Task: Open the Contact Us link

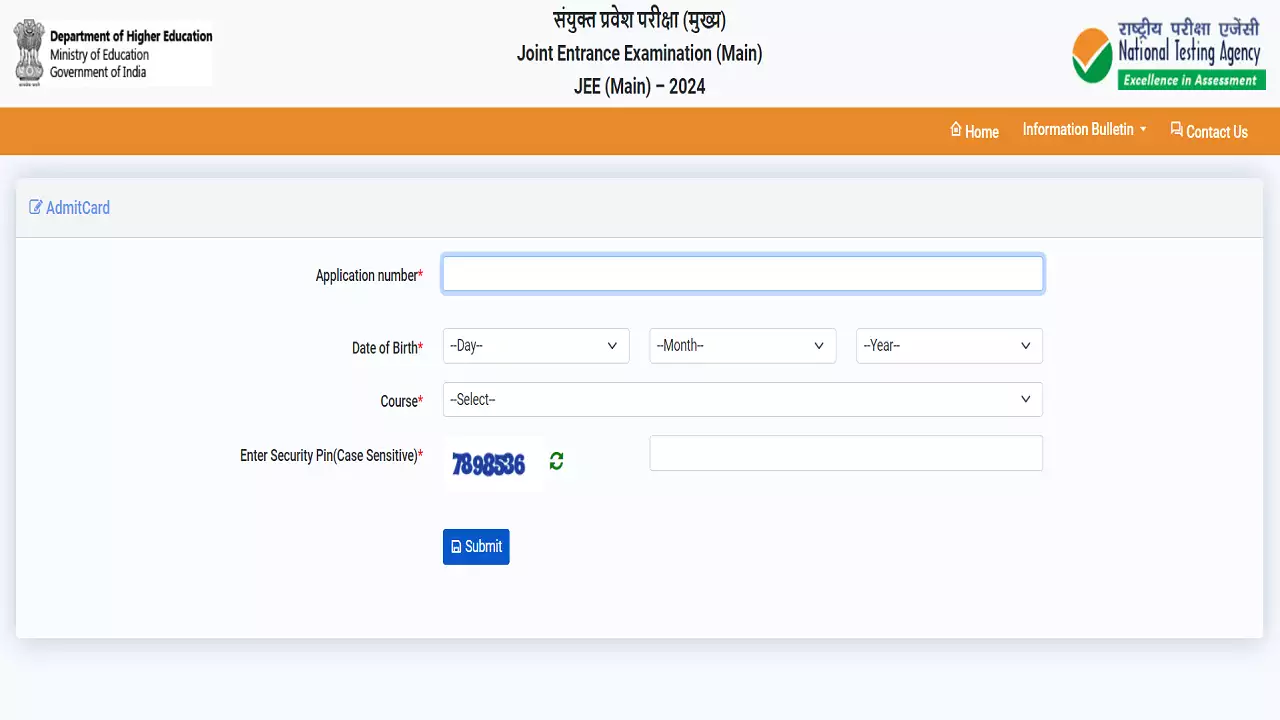Action: click(x=1216, y=132)
